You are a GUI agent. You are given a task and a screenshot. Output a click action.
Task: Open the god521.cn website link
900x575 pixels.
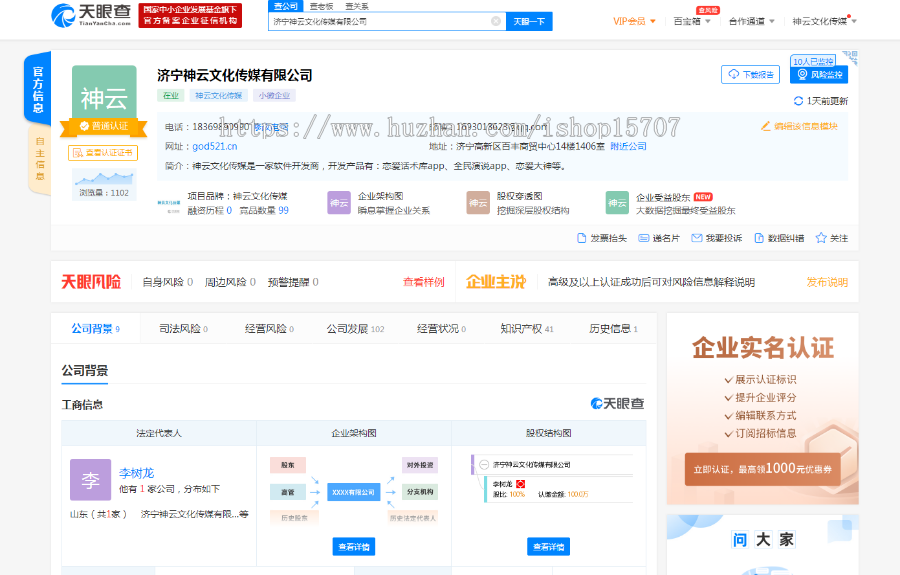pyautogui.click(x=215, y=146)
